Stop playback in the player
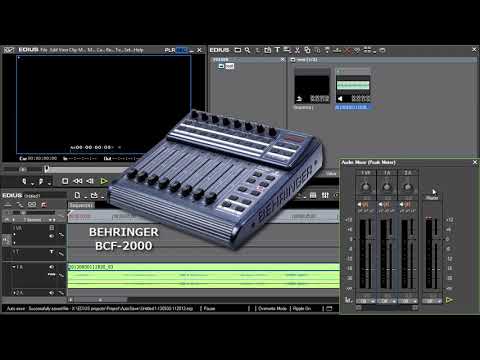Viewport: 480px width, 360px height. (65, 181)
